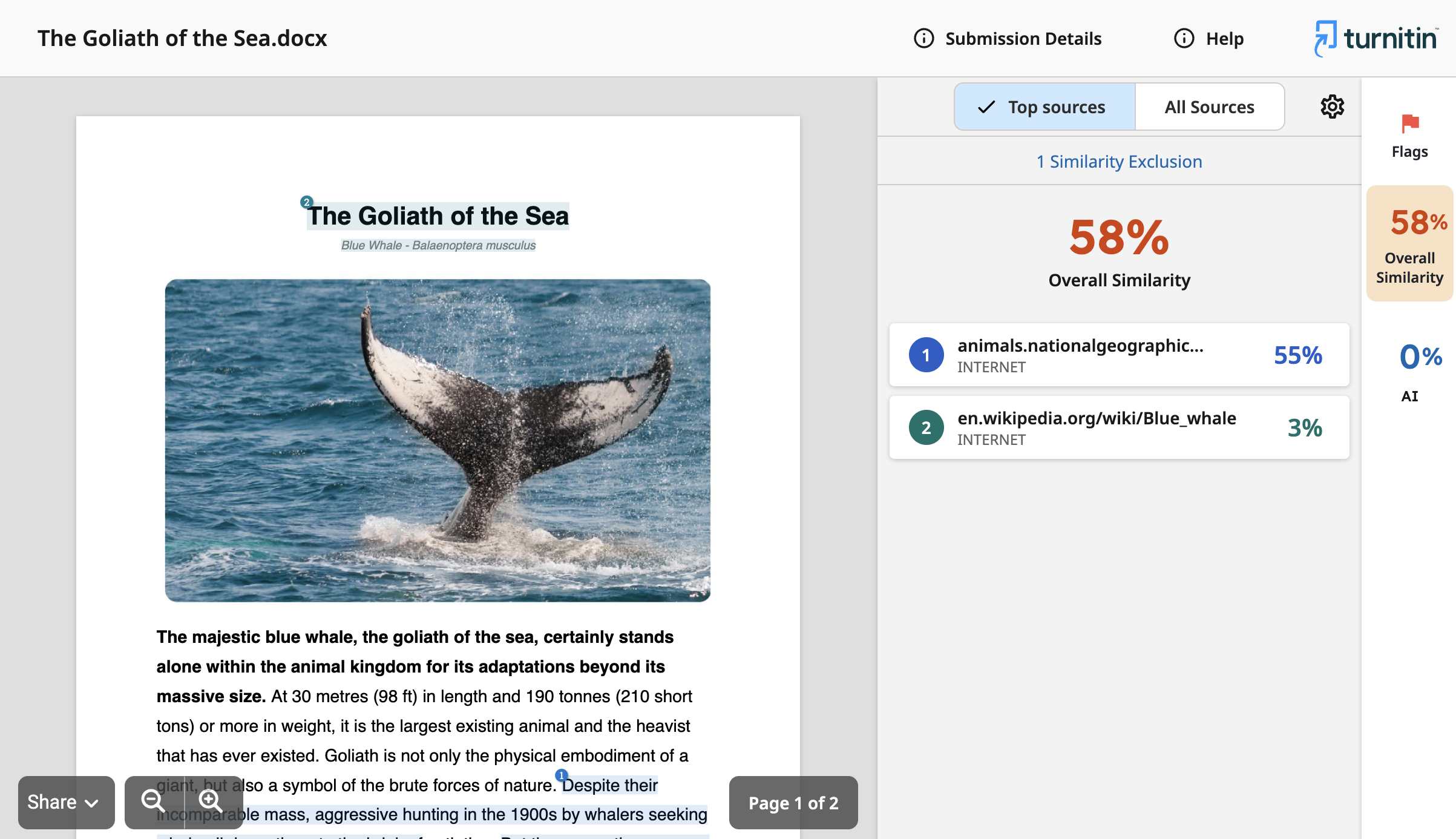Select match marker 2 above the title
The height and width of the screenshot is (839, 1456).
point(307,202)
